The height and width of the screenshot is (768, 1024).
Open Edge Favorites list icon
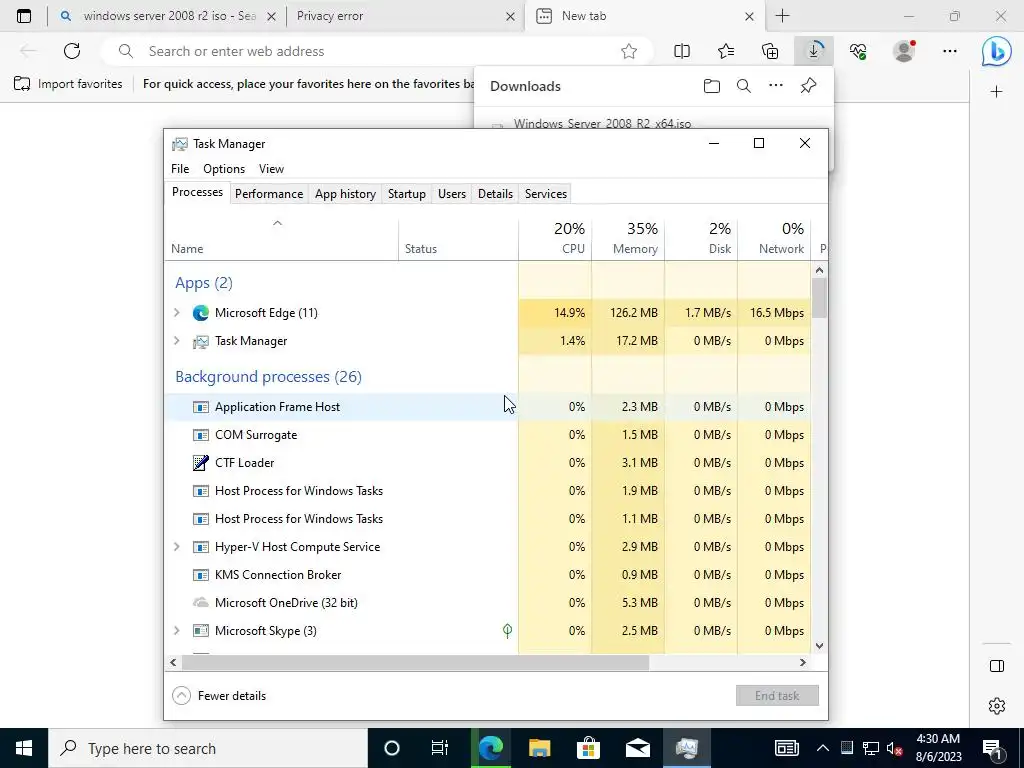pos(726,51)
